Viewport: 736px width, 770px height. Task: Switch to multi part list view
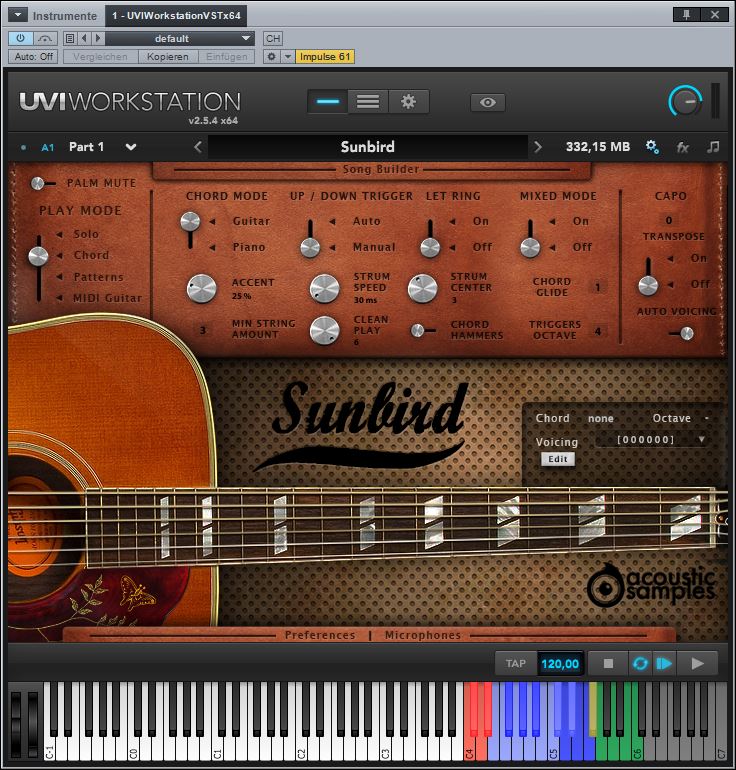point(368,102)
